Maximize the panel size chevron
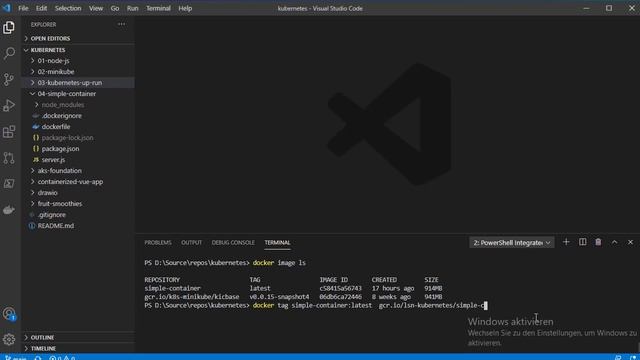Image resolution: width=640 pixels, height=360 pixels. 614,242
